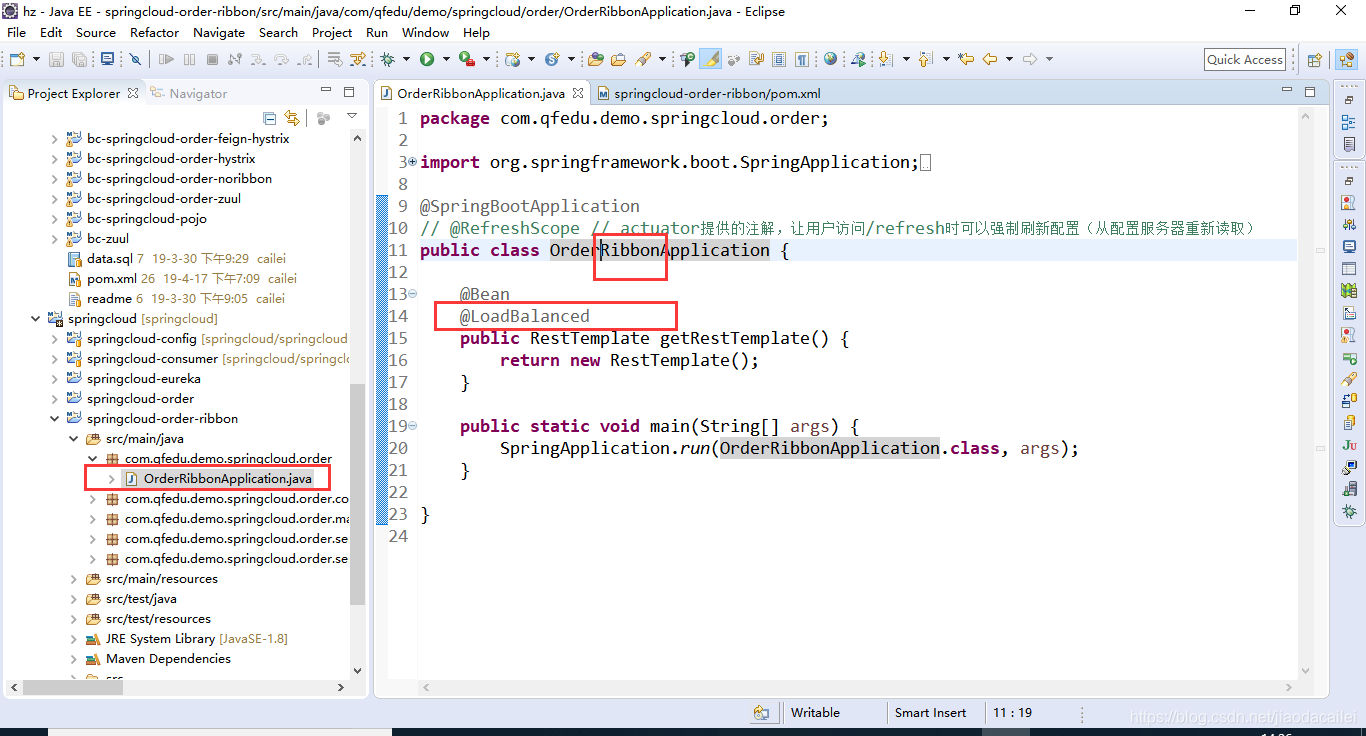Image resolution: width=1366 pixels, height=736 pixels.
Task: Click the Open Web Browser globe icon
Action: (x=830, y=59)
